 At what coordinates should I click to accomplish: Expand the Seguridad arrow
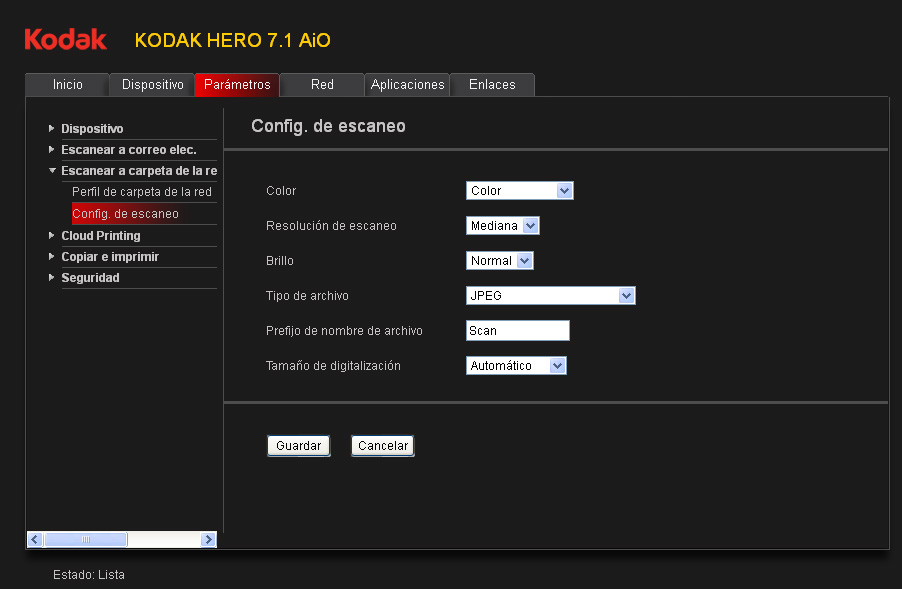click(x=52, y=277)
